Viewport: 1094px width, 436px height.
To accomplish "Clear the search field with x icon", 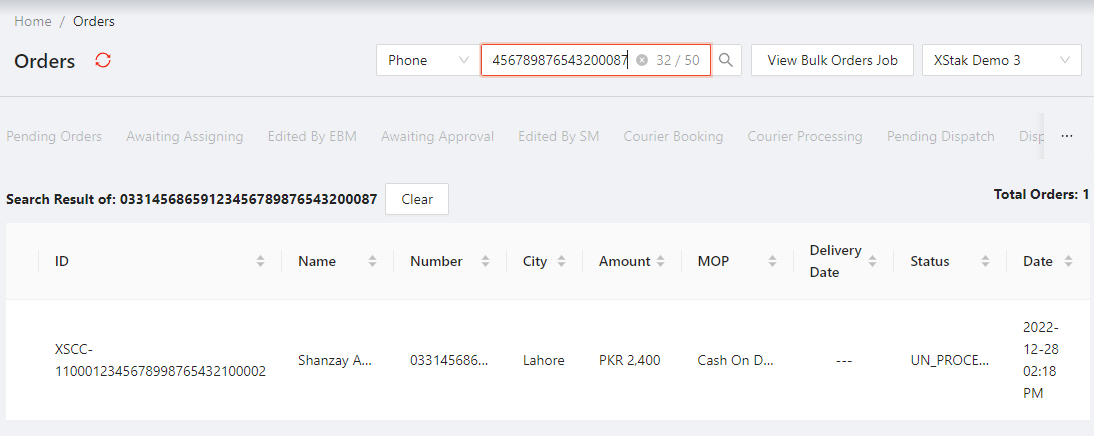I will click(x=642, y=60).
